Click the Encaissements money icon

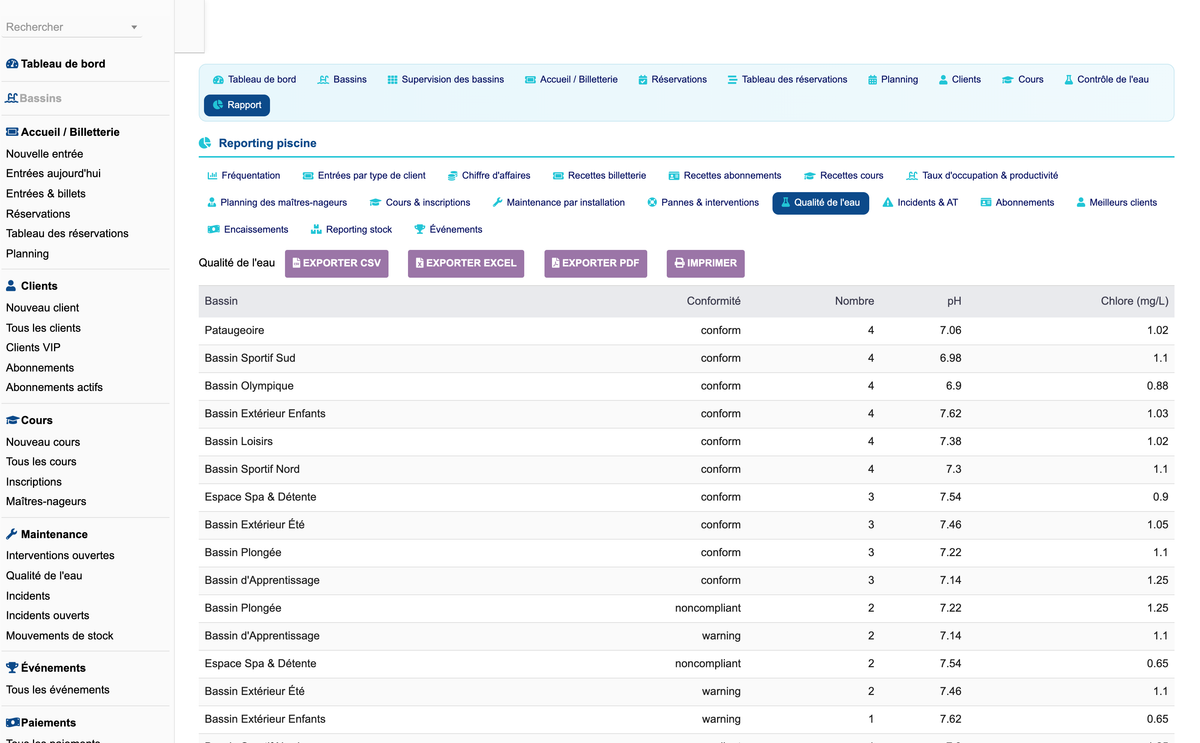tap(213, 230)
